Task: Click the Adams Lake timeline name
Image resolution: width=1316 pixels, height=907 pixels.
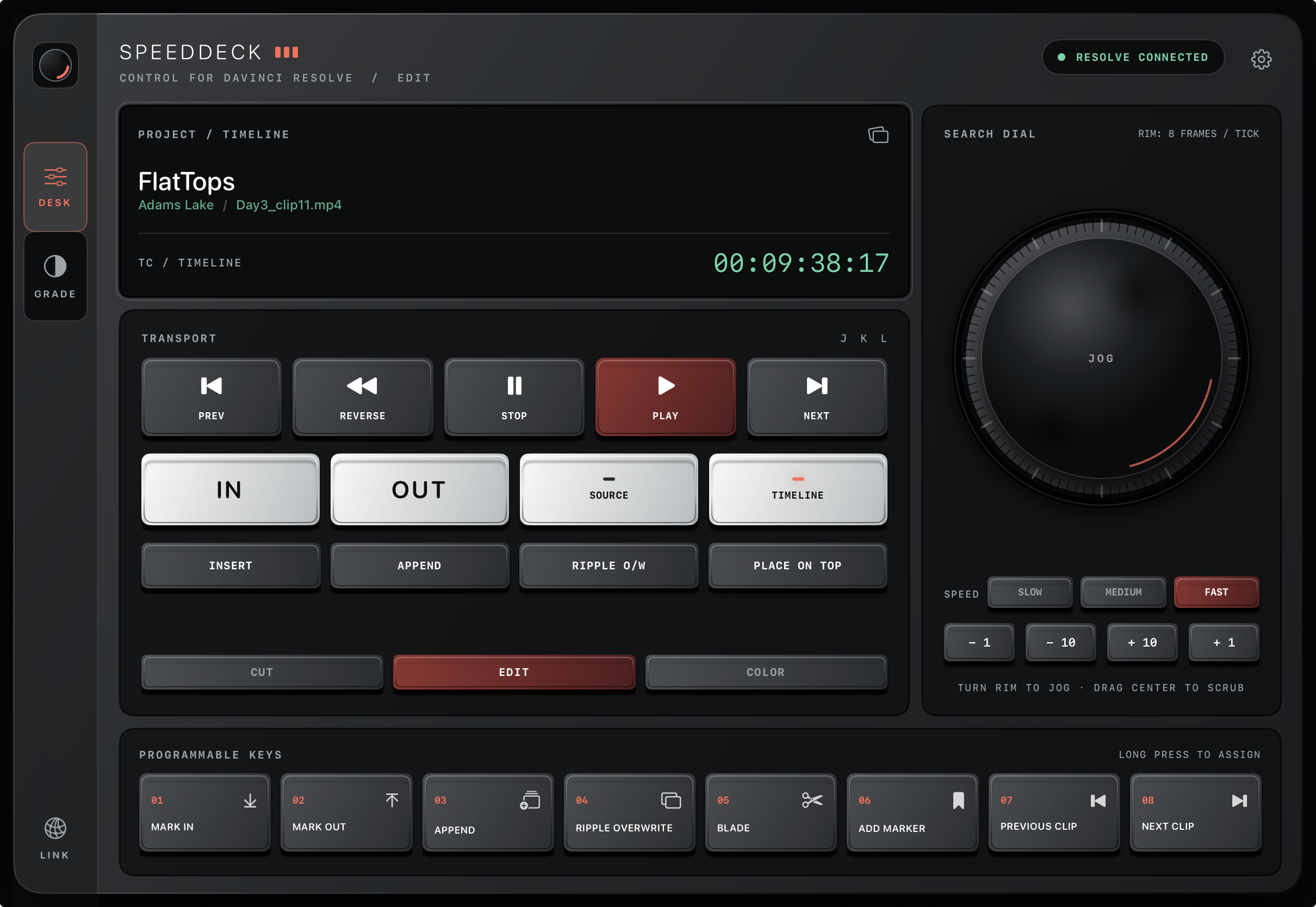Action: click(x=176, y=205)
